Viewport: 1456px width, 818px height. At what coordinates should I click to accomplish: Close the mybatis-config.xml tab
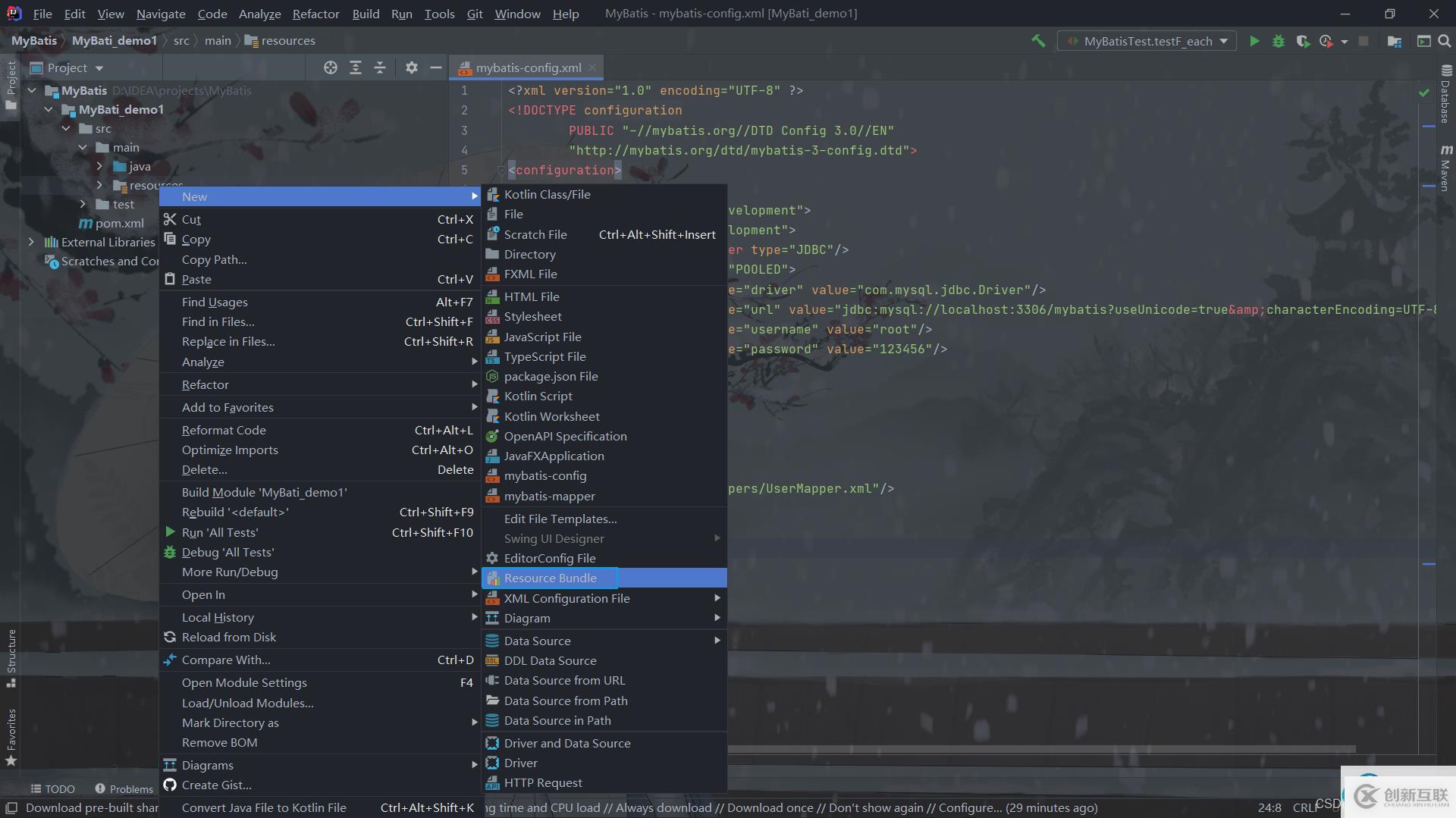click(592, 67)
